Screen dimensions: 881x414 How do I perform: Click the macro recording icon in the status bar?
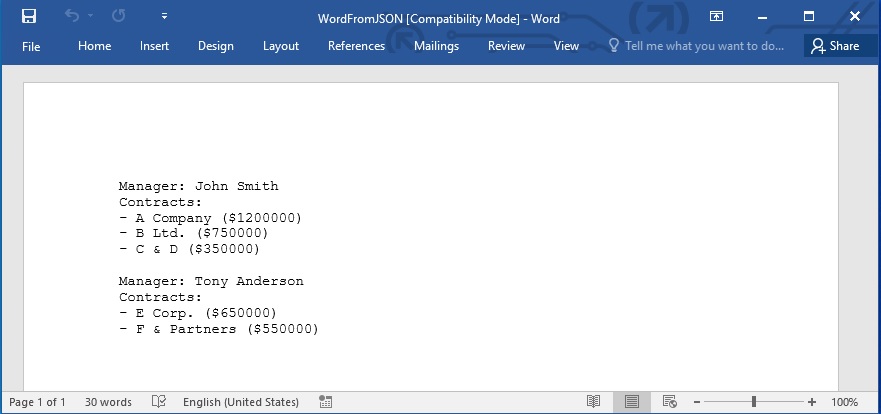pos(325,402)
